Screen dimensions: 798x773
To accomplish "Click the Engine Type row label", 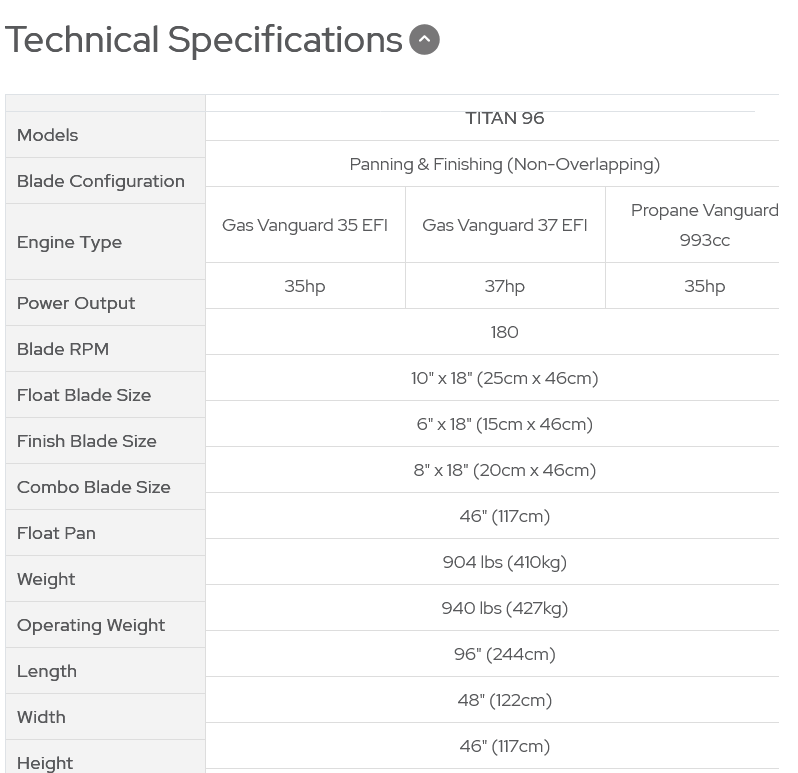I will (x=69, y=242).
